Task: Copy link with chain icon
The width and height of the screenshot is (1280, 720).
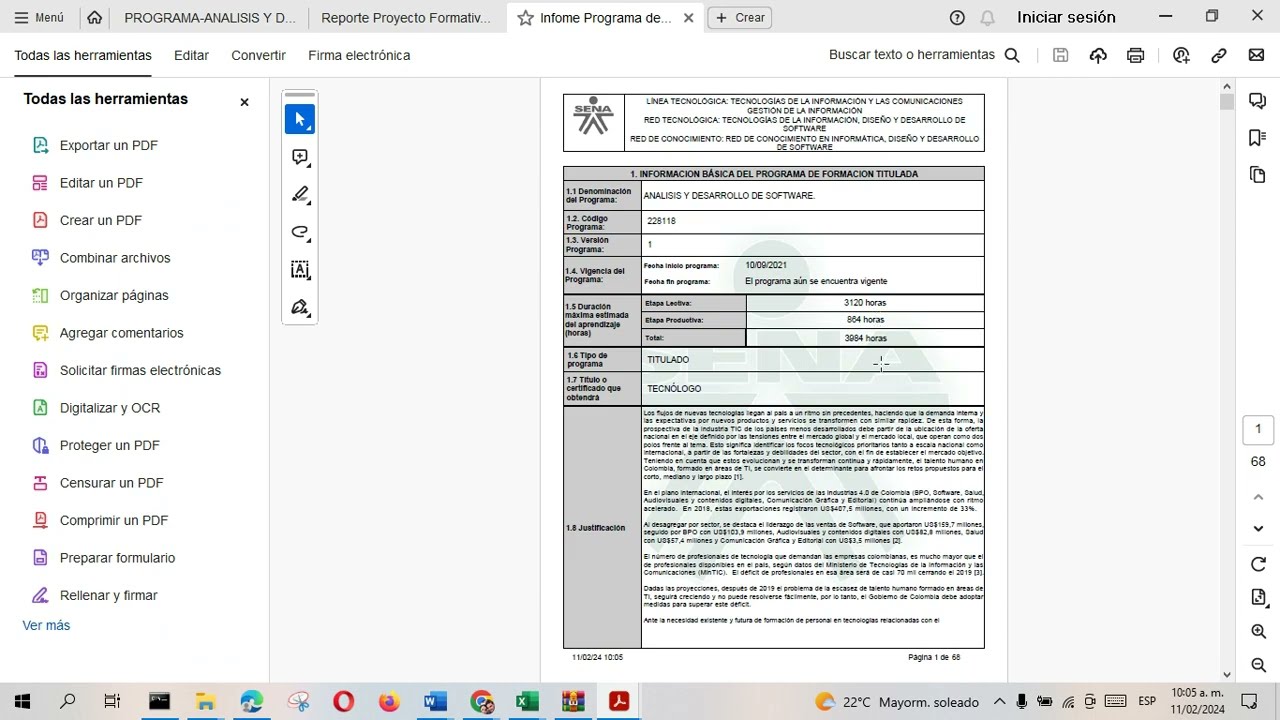Action: (x=1219, y=55)
